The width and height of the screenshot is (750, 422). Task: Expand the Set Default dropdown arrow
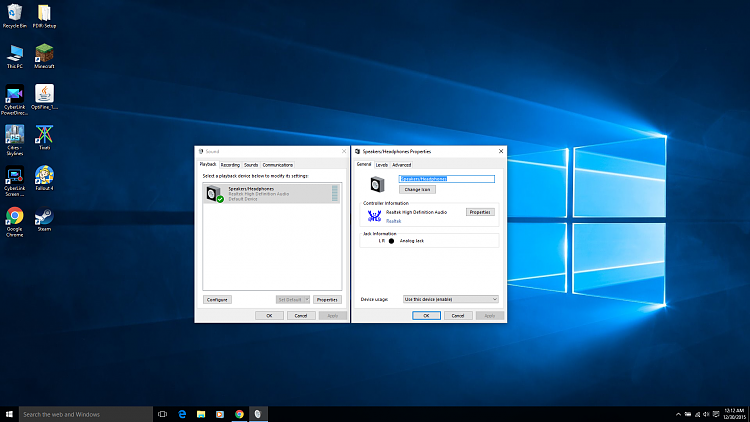[307, 300]
